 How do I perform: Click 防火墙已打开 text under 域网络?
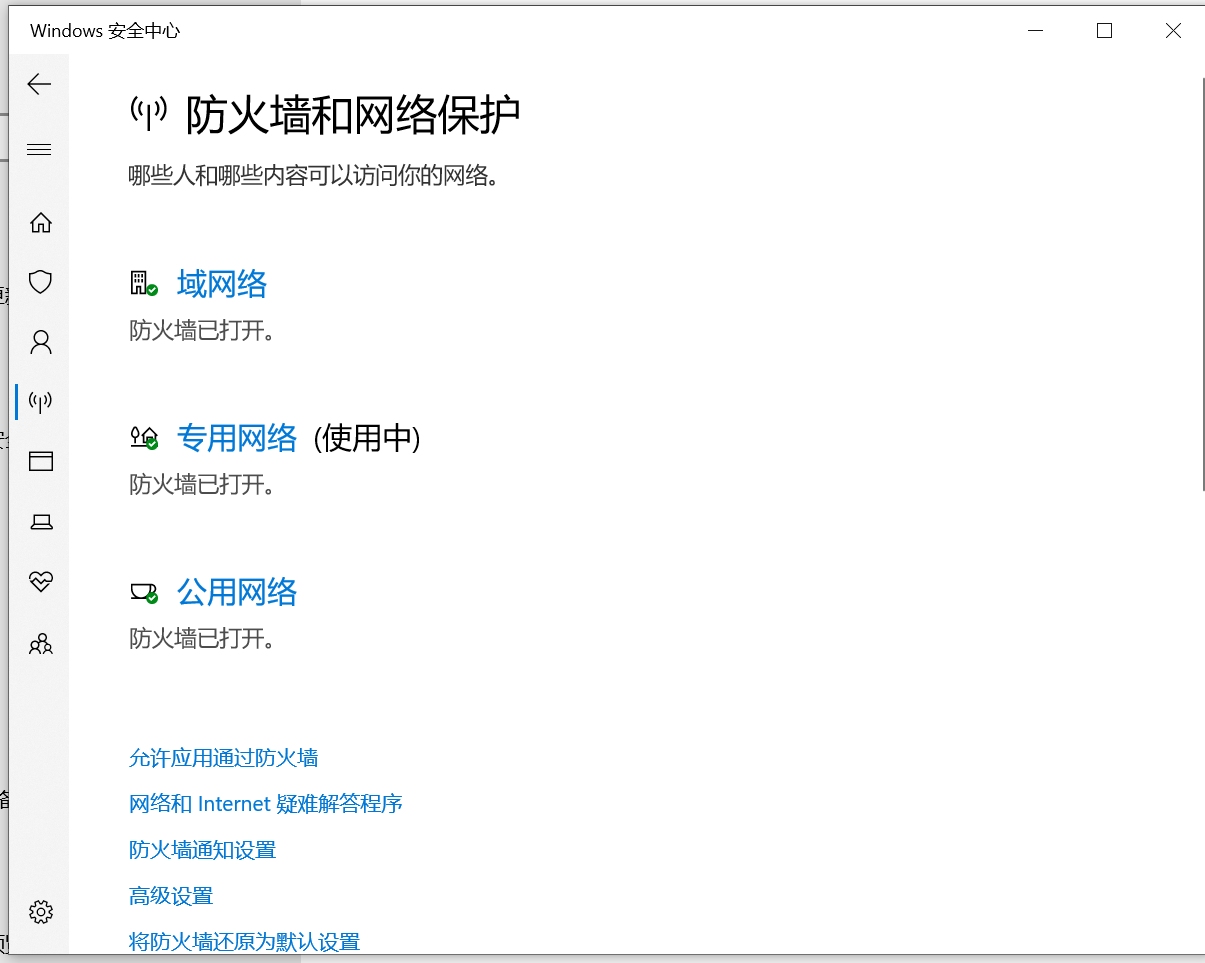pos(202,331)
